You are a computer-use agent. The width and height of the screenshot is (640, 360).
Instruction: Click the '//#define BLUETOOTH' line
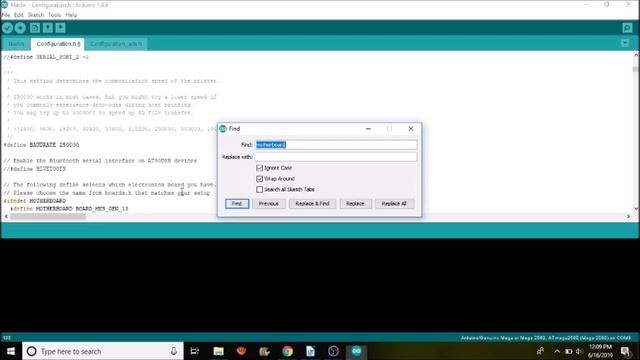(35, 169)
